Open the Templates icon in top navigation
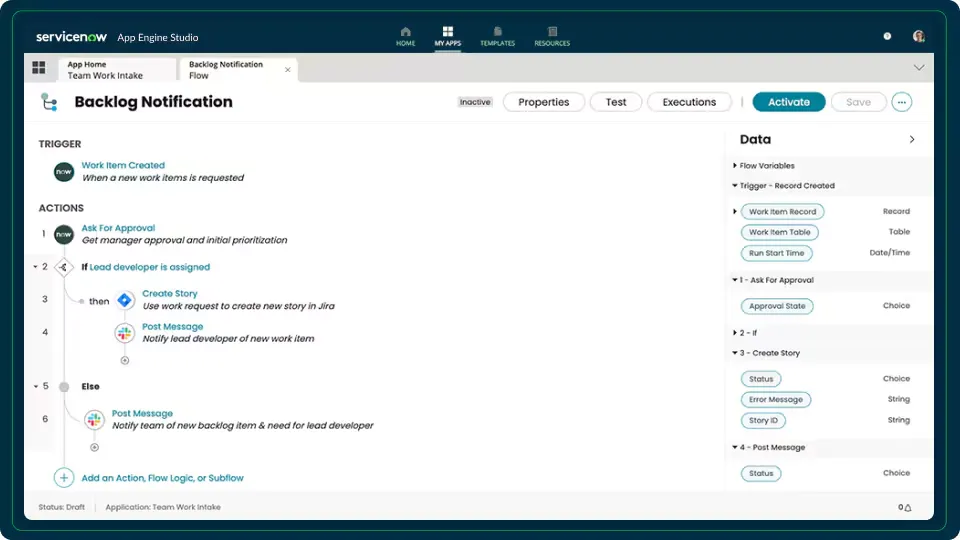 [x=497, y=33]
